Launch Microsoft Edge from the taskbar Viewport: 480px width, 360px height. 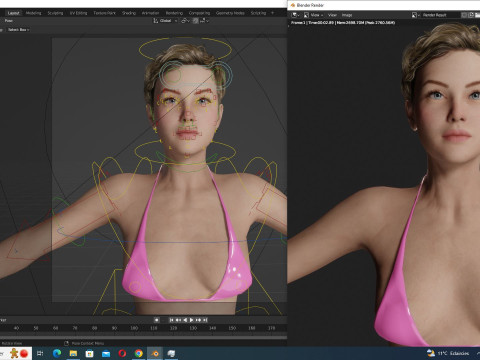tap(57, 353)
